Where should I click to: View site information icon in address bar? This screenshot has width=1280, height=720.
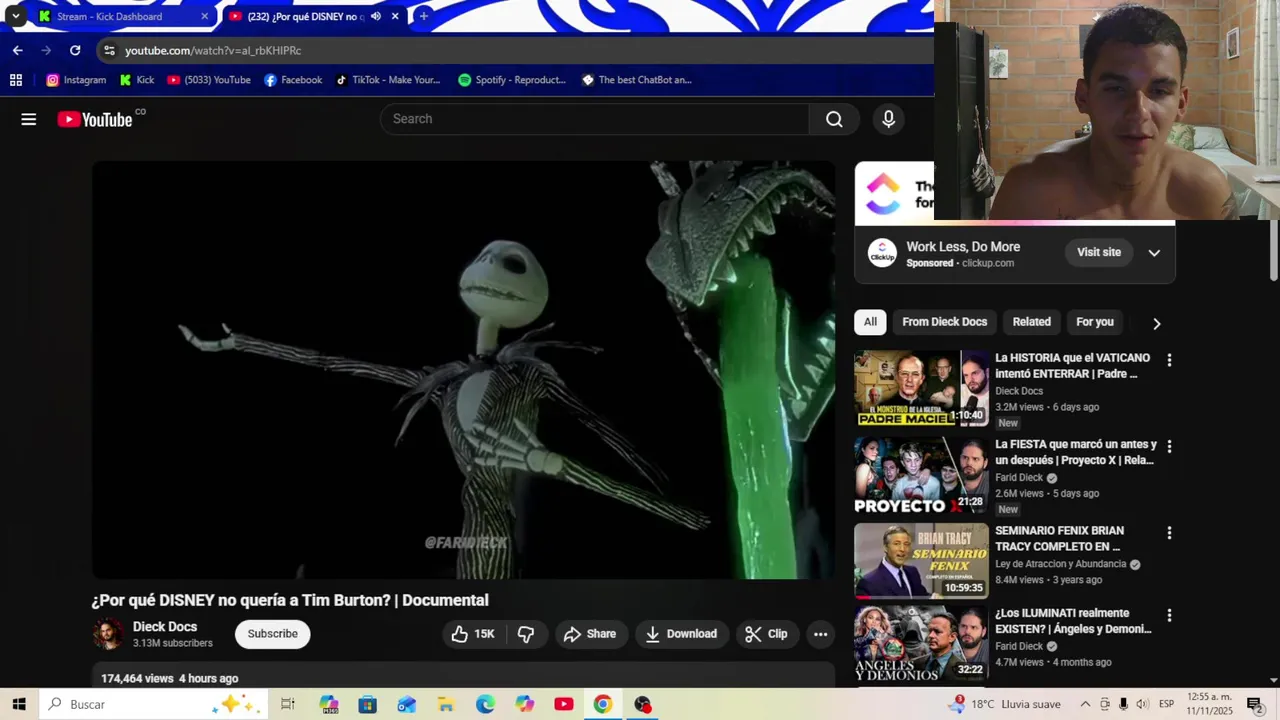click(109, 50)
